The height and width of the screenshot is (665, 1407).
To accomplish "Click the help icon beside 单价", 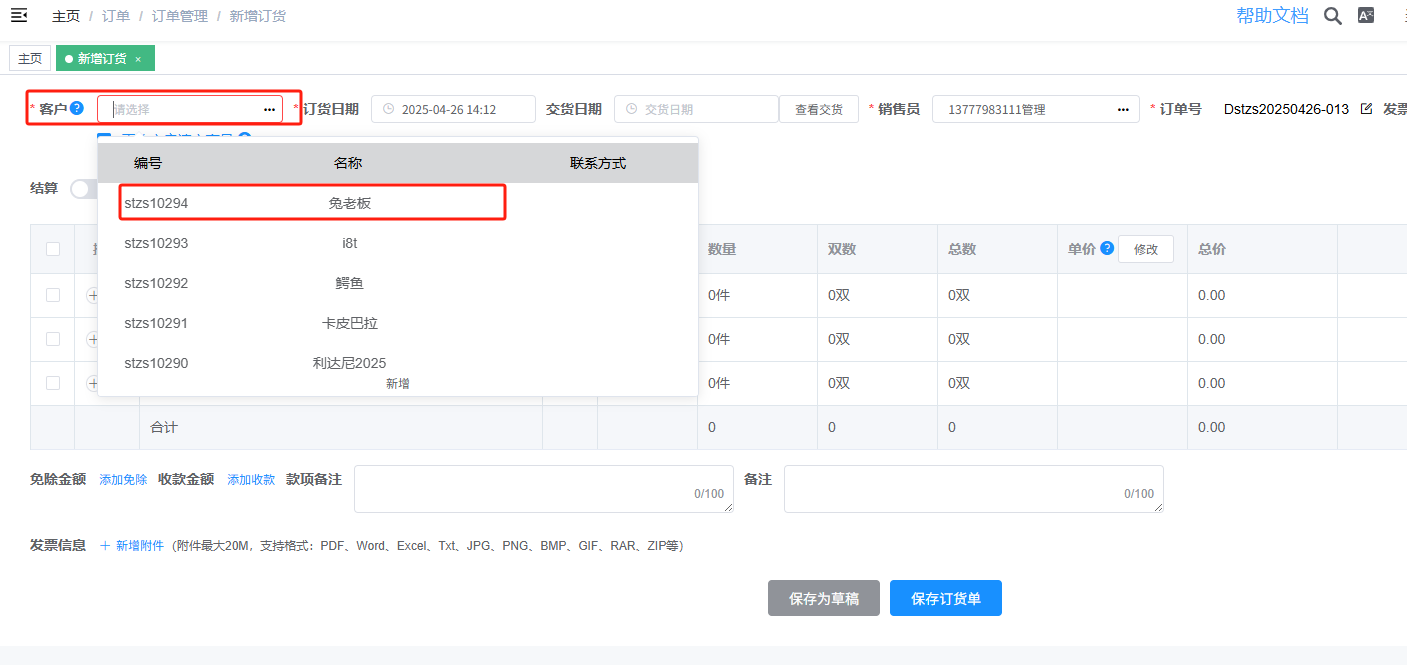I will coord(1107,248).
